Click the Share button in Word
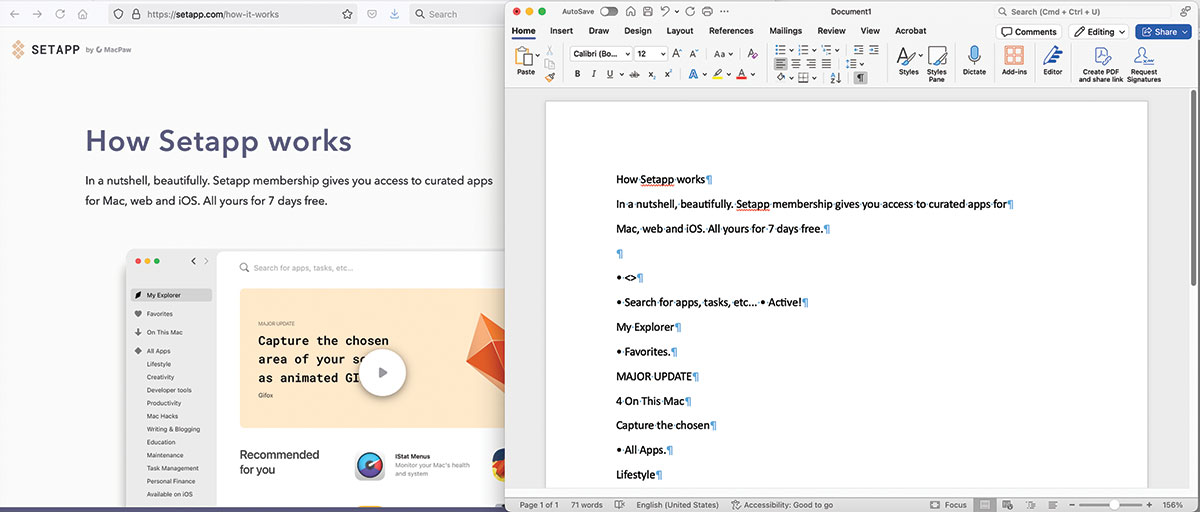The width and height of the screenshot is (1200, 512). click(x=1161, y=31)
